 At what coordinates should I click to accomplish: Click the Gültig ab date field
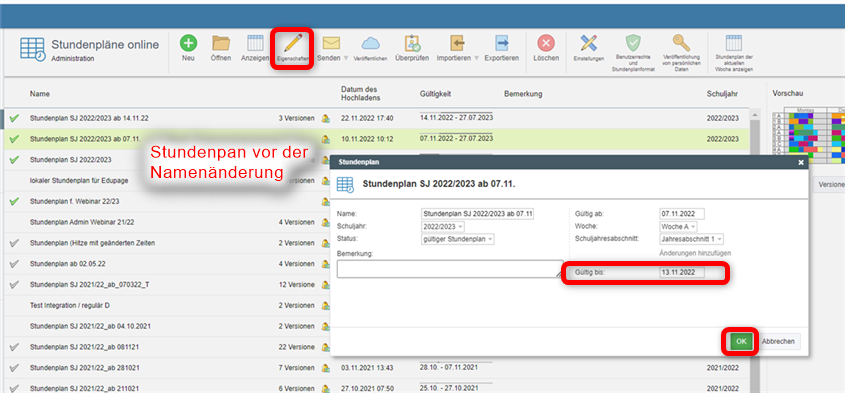tap(682, 214)
